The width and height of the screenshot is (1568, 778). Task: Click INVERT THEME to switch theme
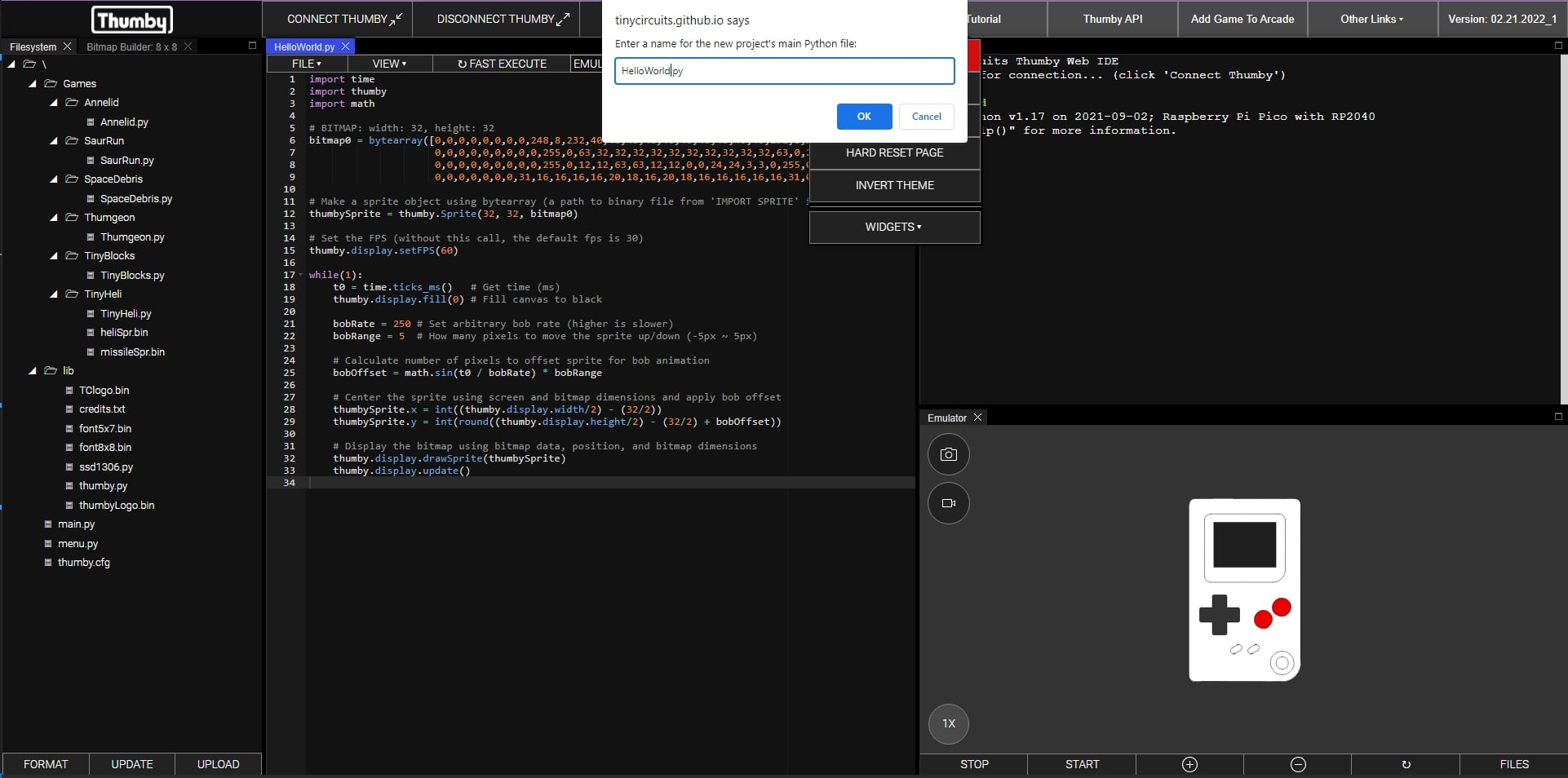coord(894,186)
